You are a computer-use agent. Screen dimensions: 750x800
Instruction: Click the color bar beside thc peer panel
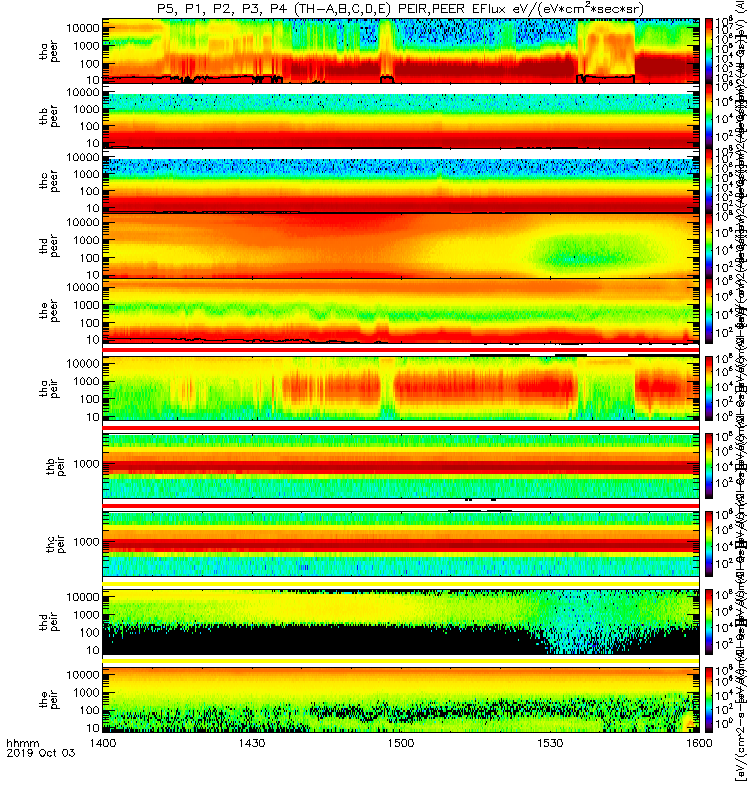pos(709,181)
